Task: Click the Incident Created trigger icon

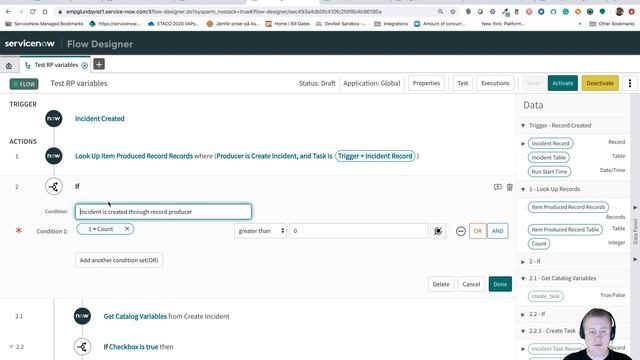Action: pyautogui.click(x=54, y=118)
